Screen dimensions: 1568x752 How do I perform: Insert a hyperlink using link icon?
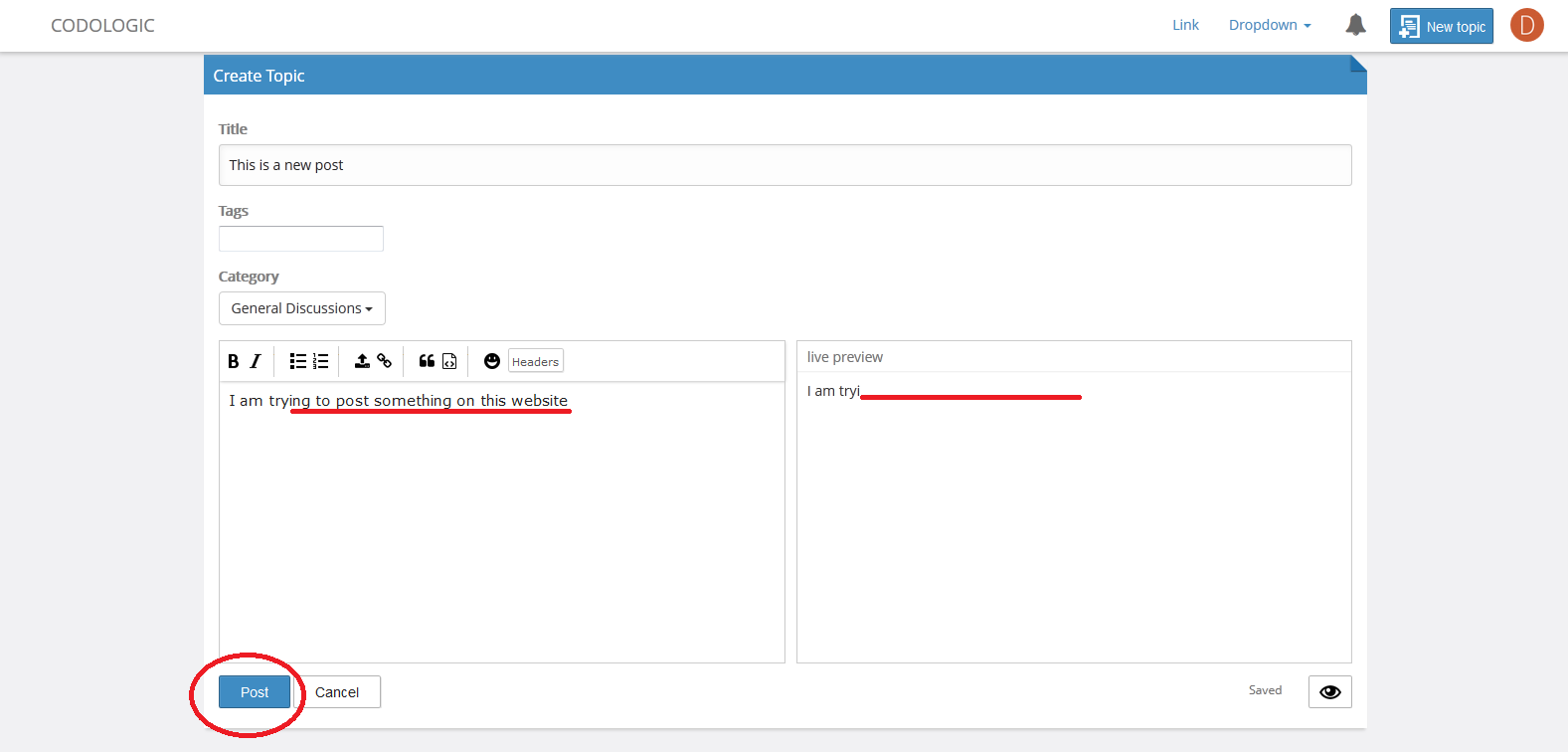[x=385, y=361]
